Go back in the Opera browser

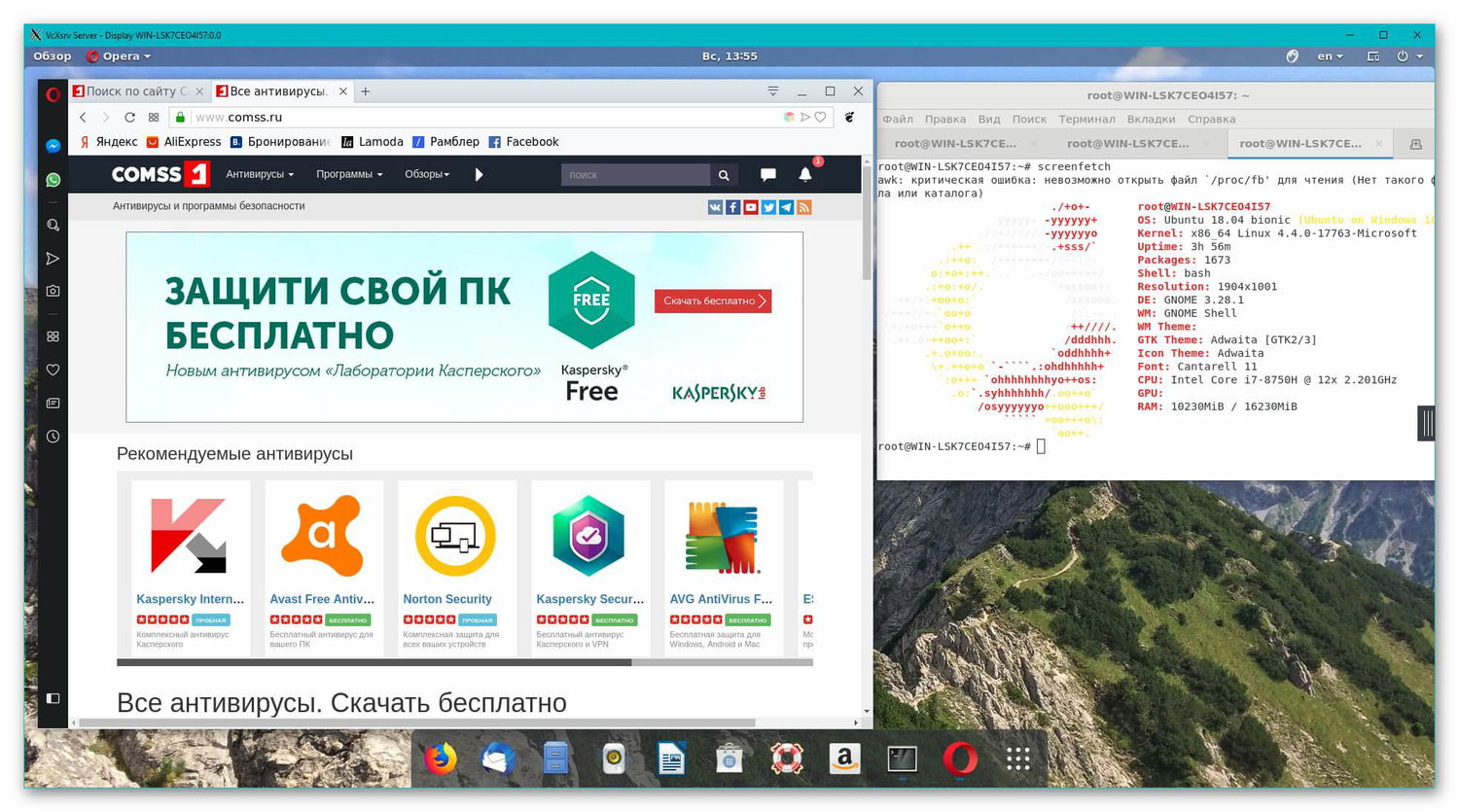click(83, 117)
